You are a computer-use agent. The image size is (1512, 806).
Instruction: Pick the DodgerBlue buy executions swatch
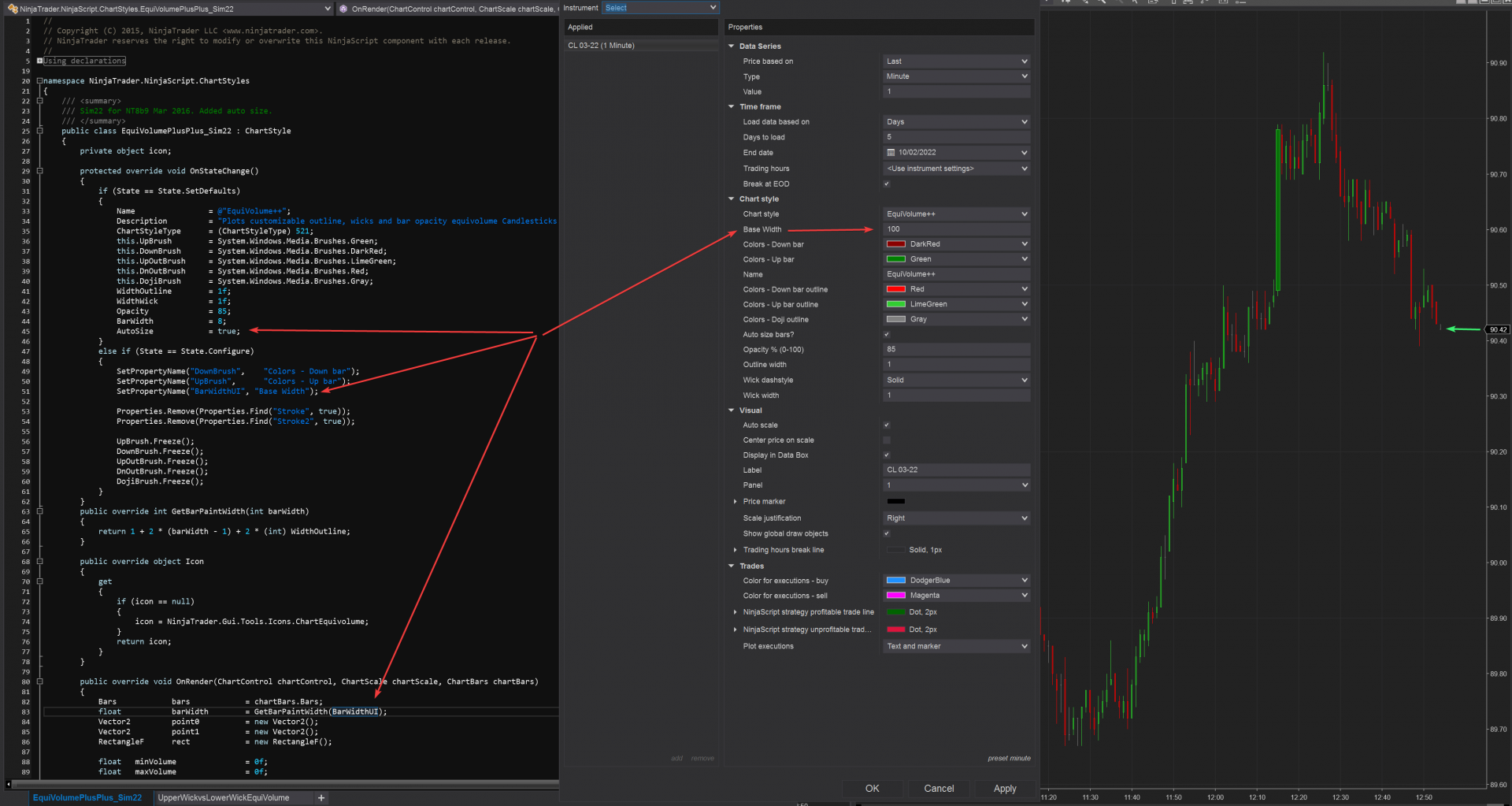(895, 581)
